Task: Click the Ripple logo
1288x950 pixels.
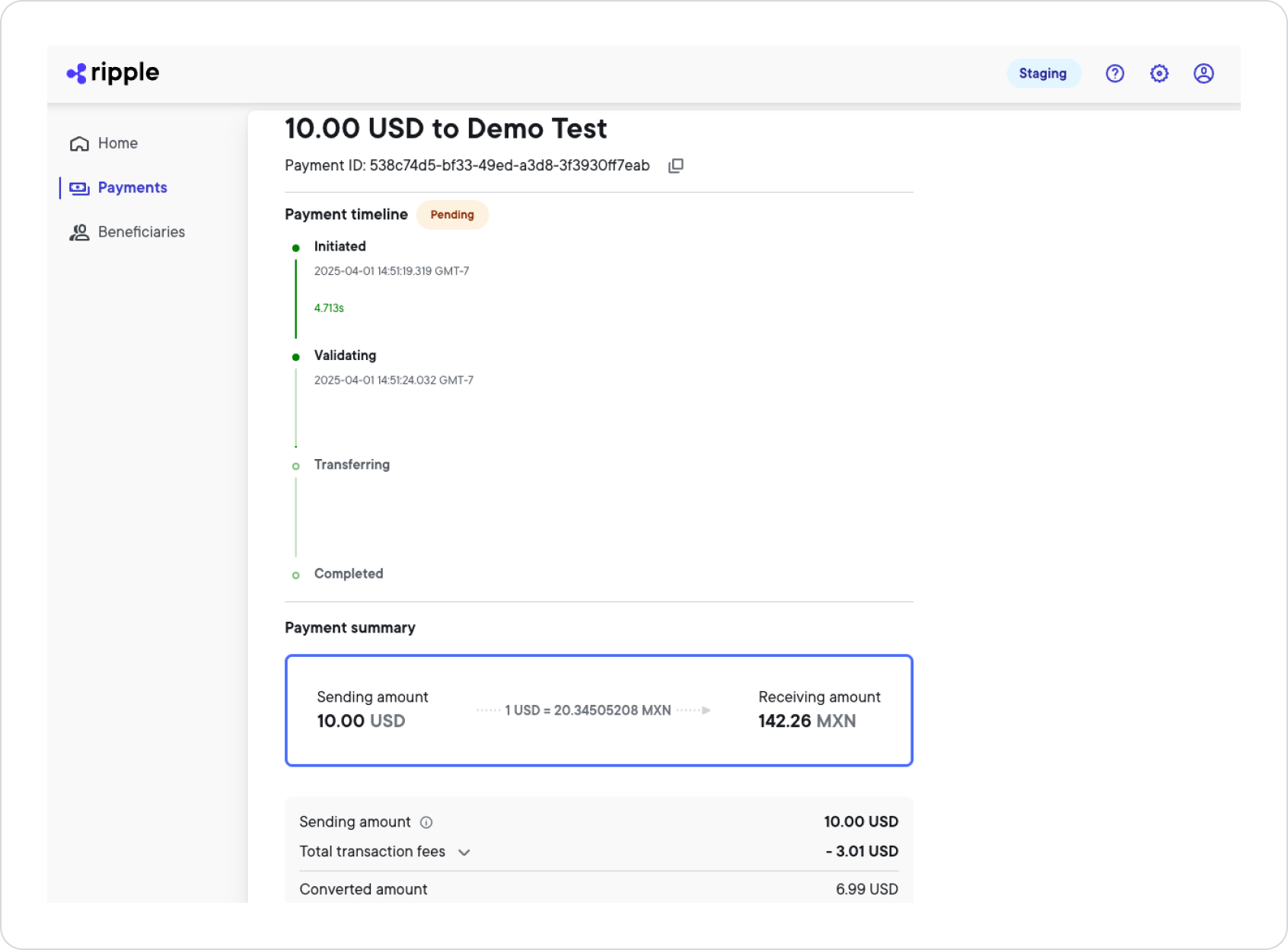Action: [x=112, y=72]
